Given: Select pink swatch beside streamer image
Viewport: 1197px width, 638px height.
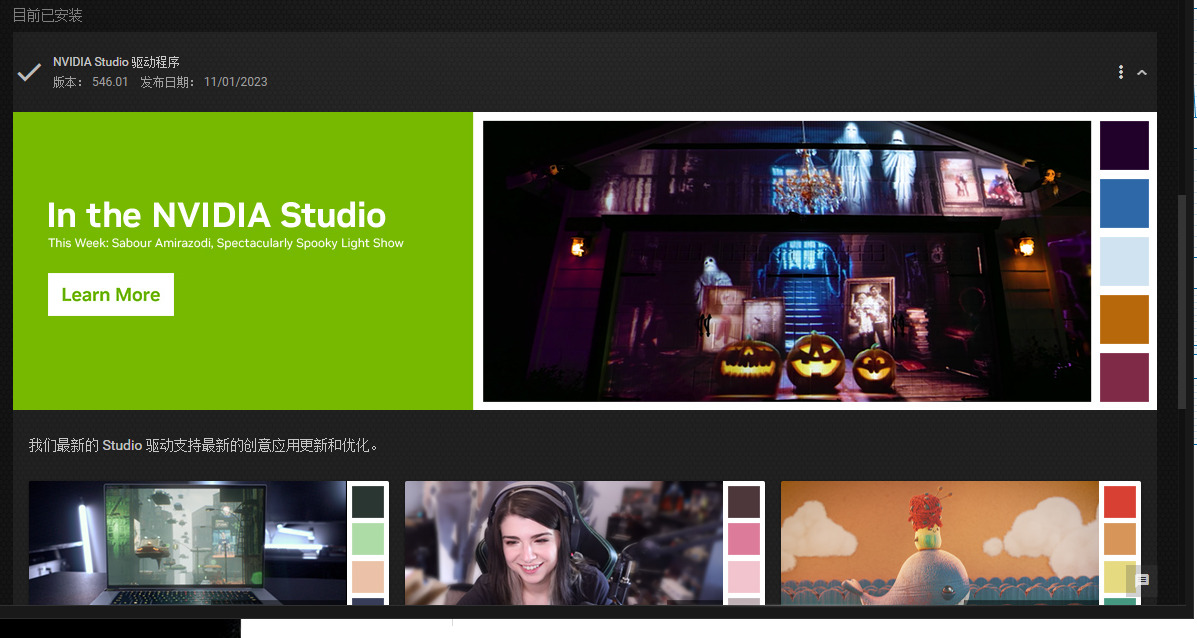Looking at the screenshot, I should [x=744, y=540].
